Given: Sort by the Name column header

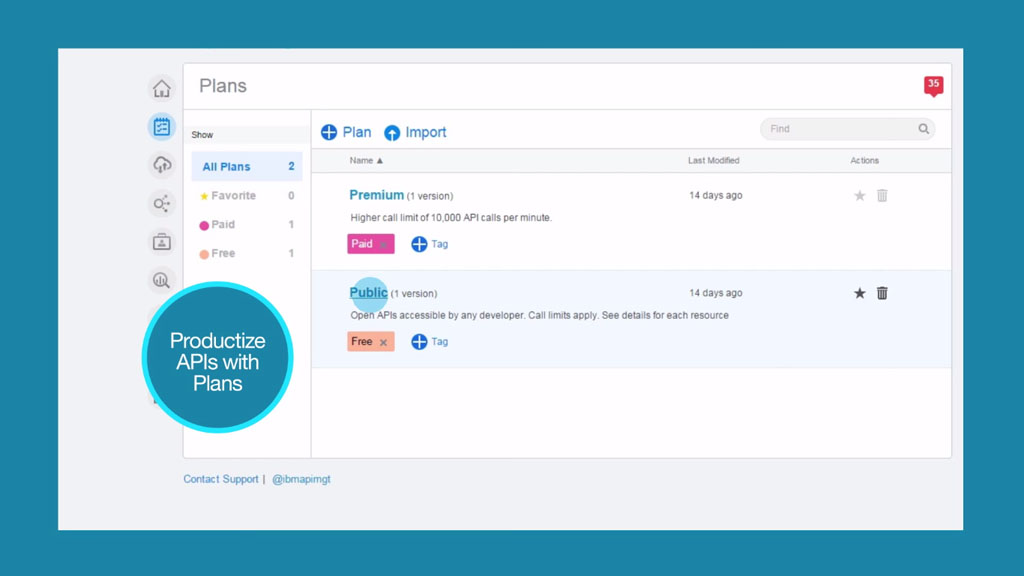Looking at the screenshot, I should 366,160.
